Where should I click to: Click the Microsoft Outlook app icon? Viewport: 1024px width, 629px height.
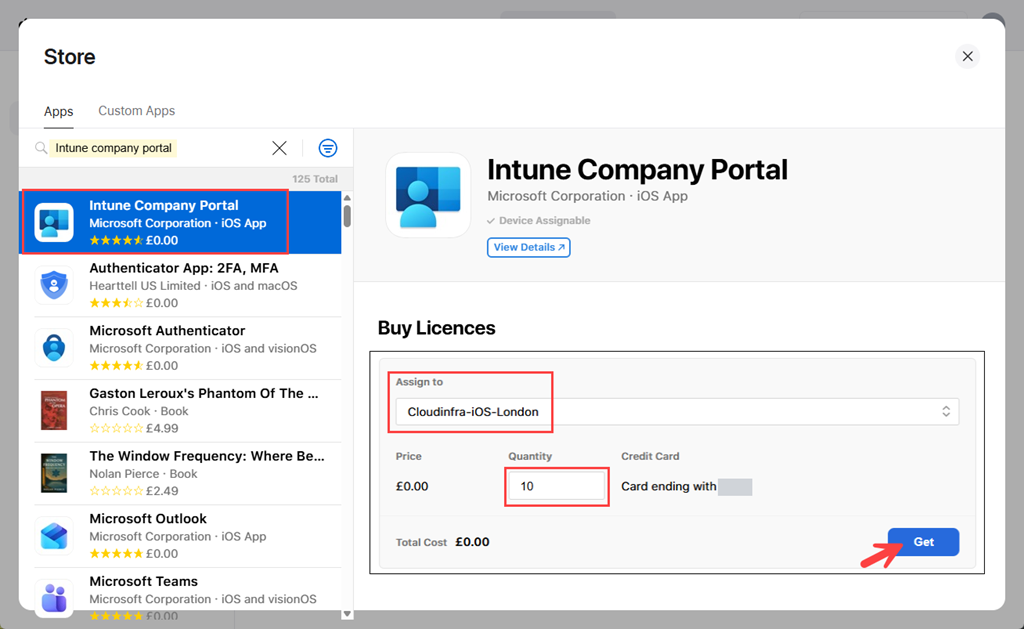[54, 536]
